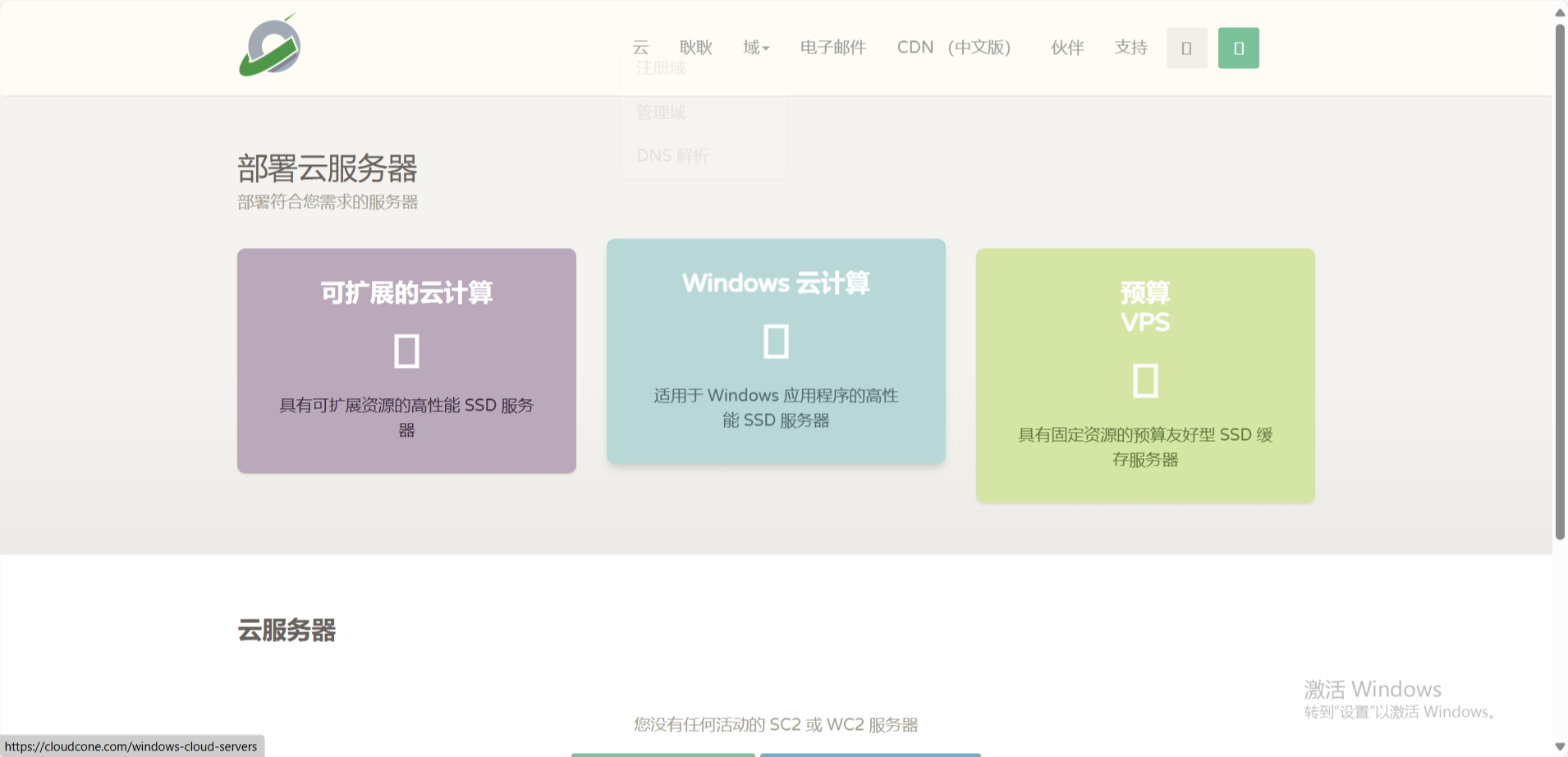Click the icon inside Windows 云计算 card

(776, 341)
